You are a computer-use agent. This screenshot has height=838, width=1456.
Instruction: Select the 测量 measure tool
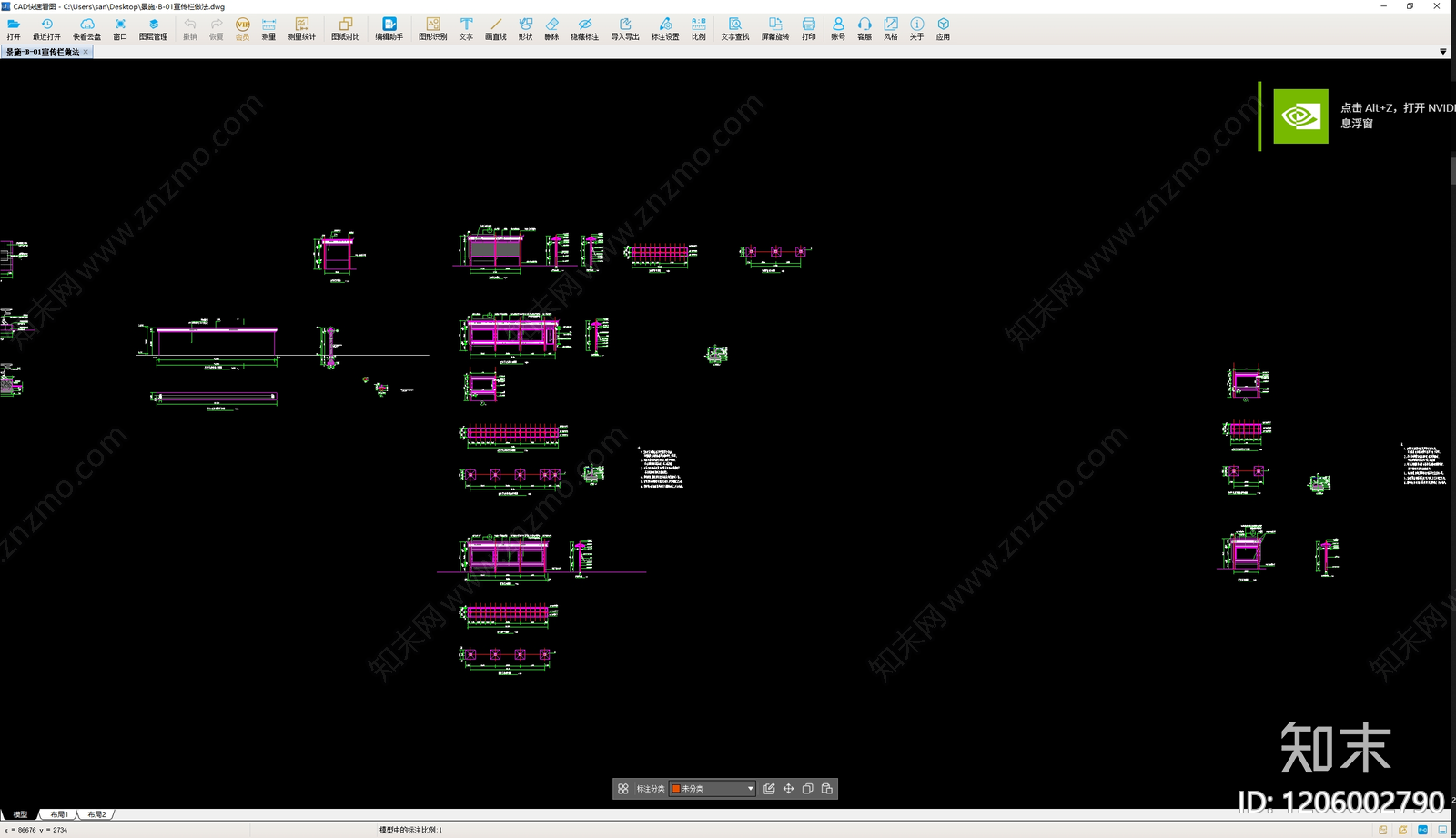click(x=268, y=29)
